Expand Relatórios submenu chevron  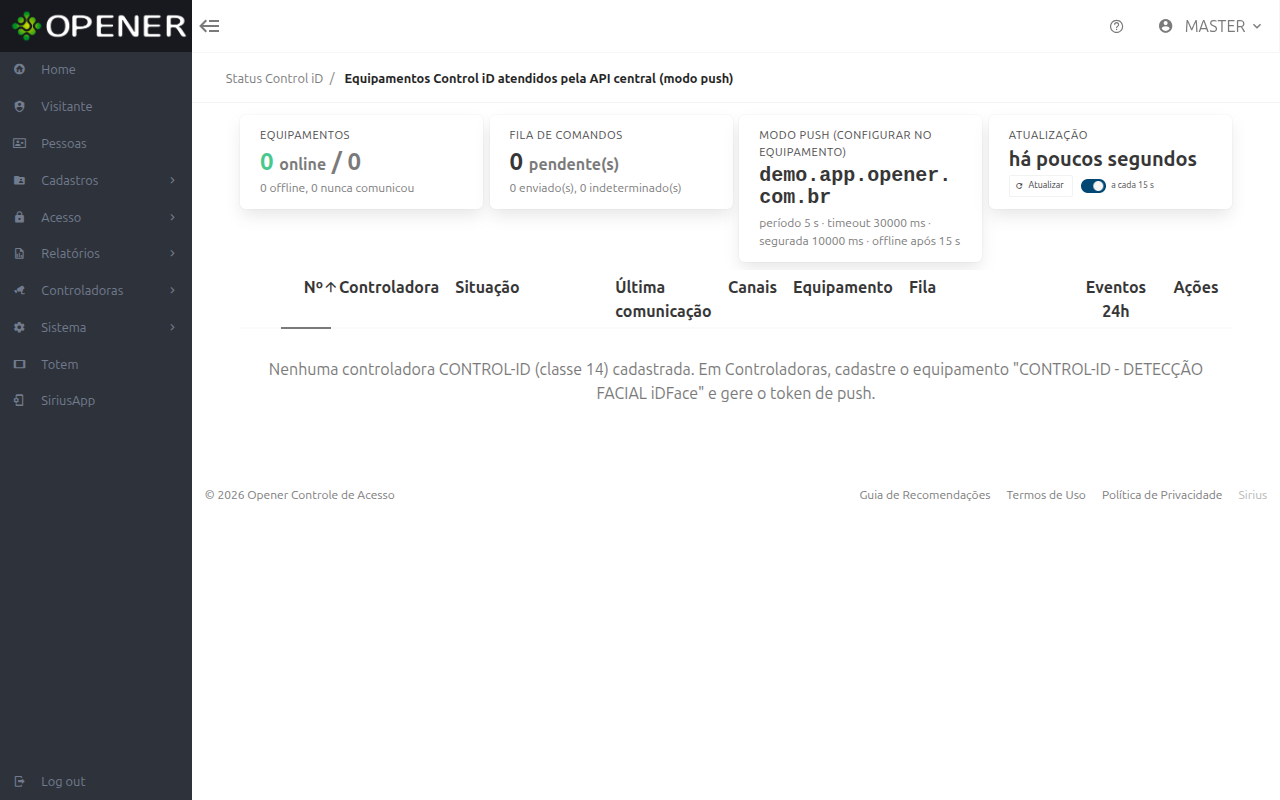[173, 254]
